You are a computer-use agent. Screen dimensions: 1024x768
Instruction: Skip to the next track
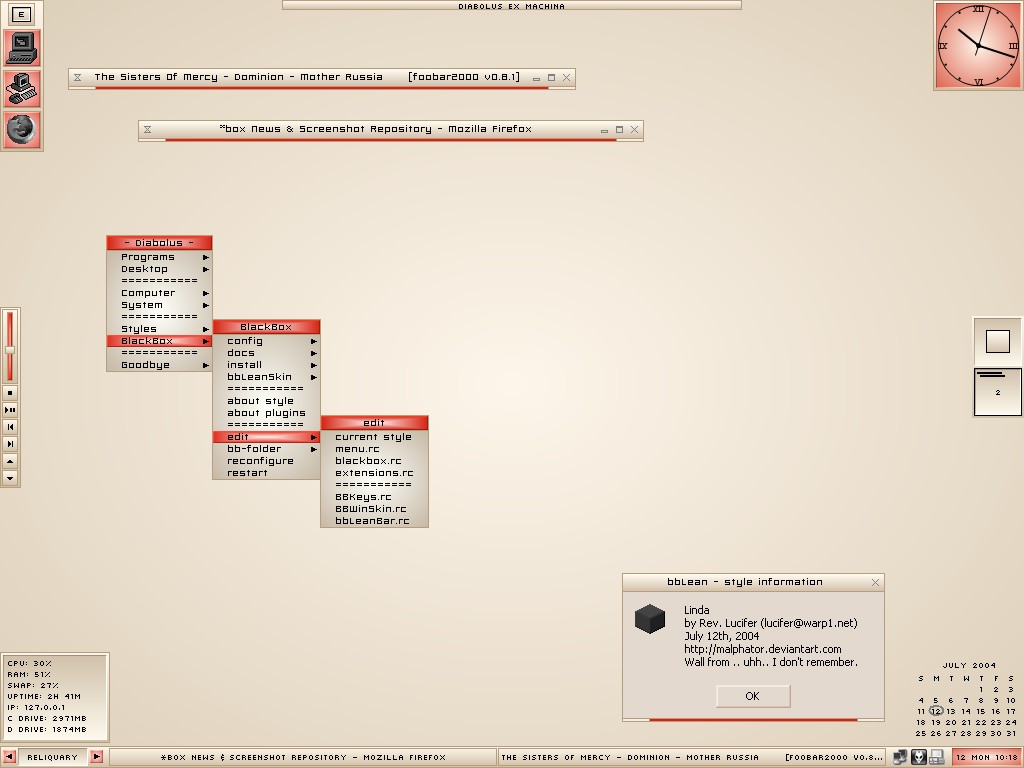10,444
